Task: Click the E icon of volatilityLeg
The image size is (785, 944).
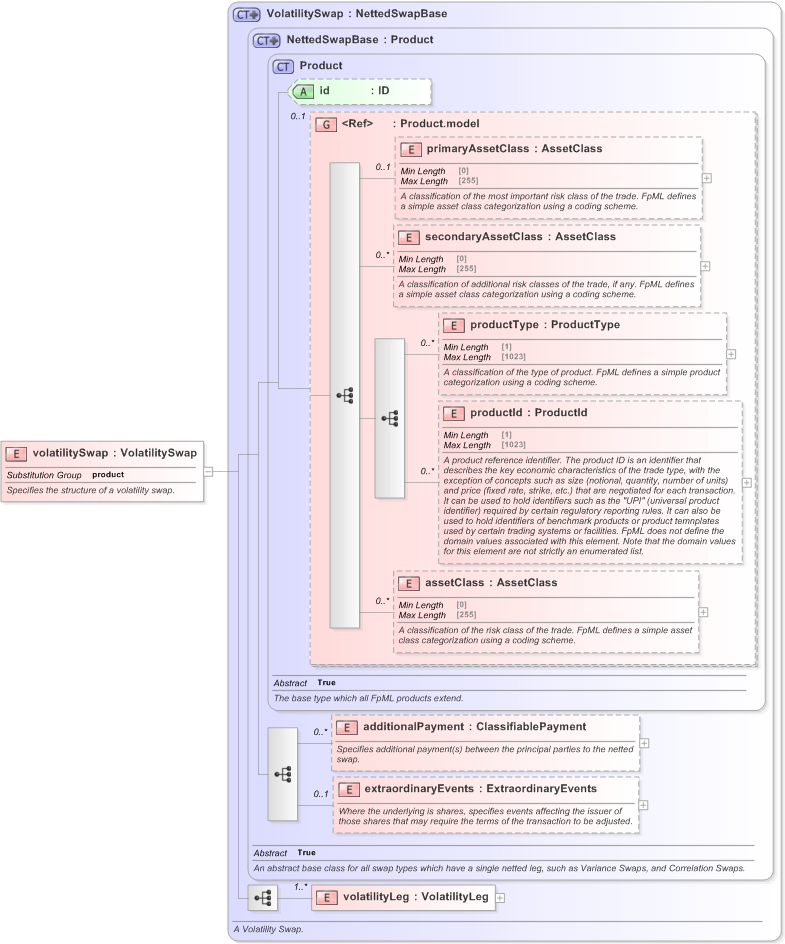Action: tap(327, 898)
